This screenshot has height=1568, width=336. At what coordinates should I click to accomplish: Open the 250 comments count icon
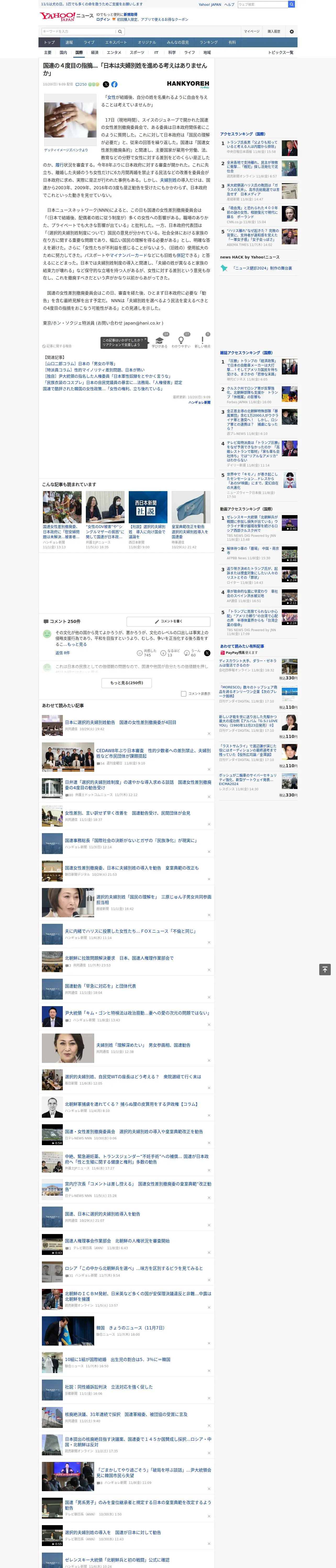click(x=81, y=85)
